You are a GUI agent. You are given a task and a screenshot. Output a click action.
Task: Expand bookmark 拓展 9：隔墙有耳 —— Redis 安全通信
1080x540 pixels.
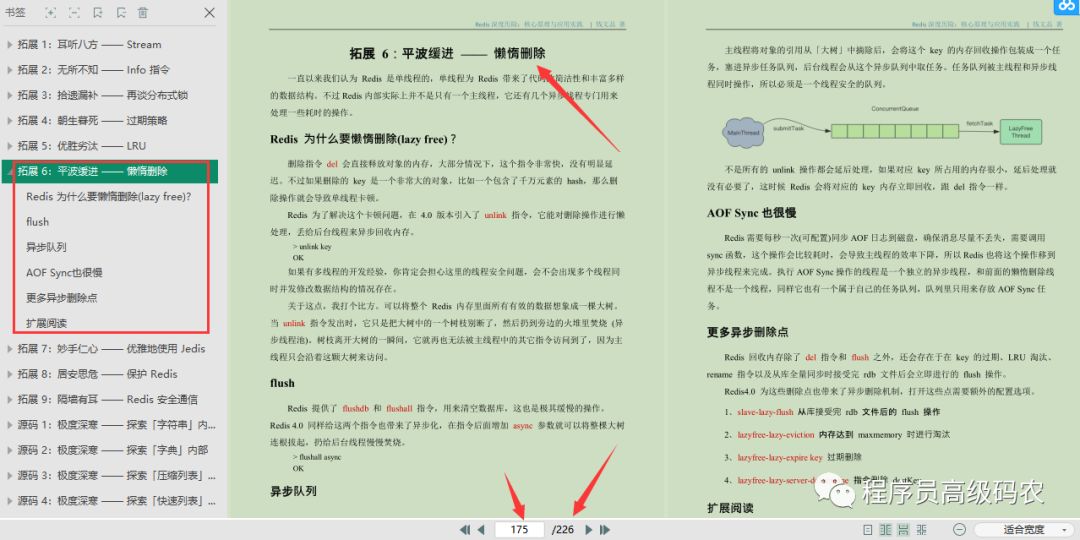(9, 399)
